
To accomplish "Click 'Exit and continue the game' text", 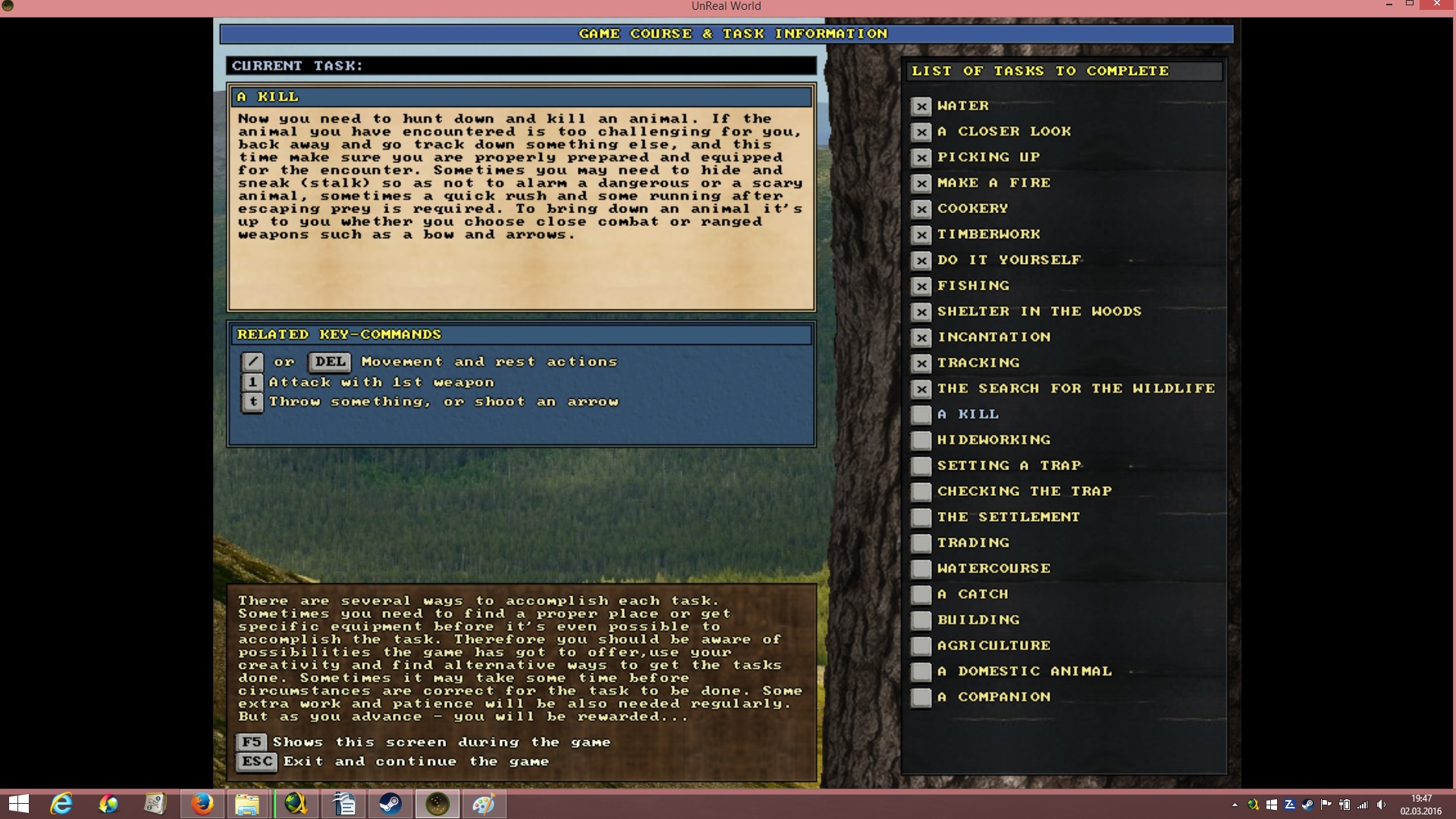I will [416, 761].
